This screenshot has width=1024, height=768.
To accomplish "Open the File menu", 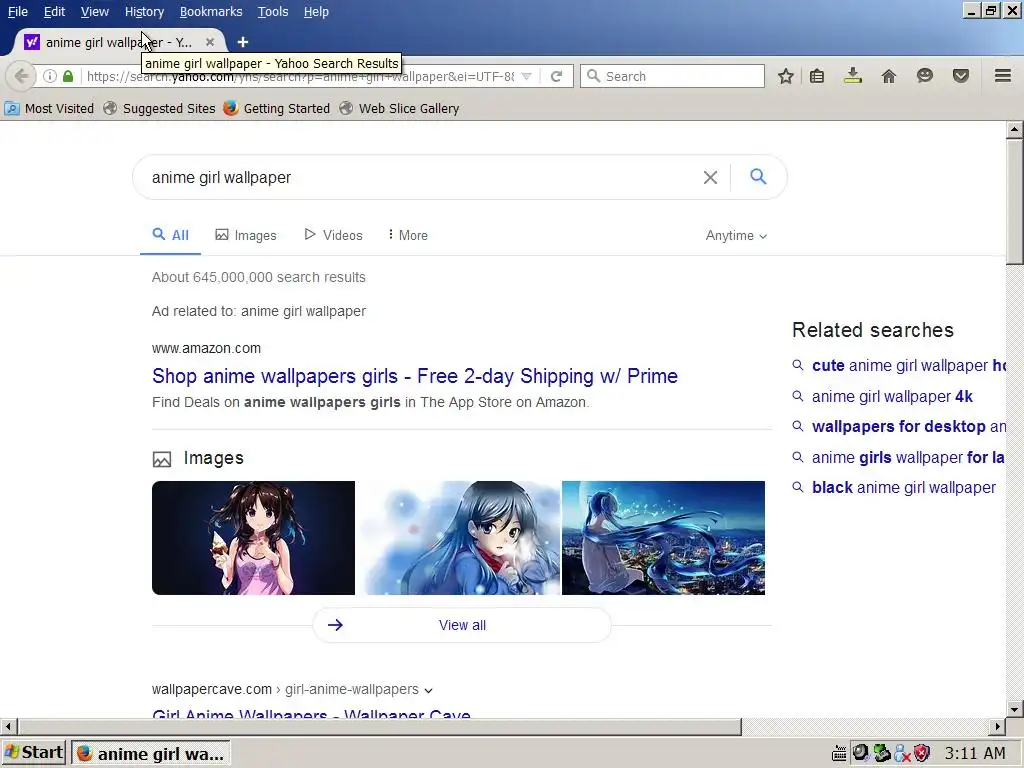I will point(18,12).
